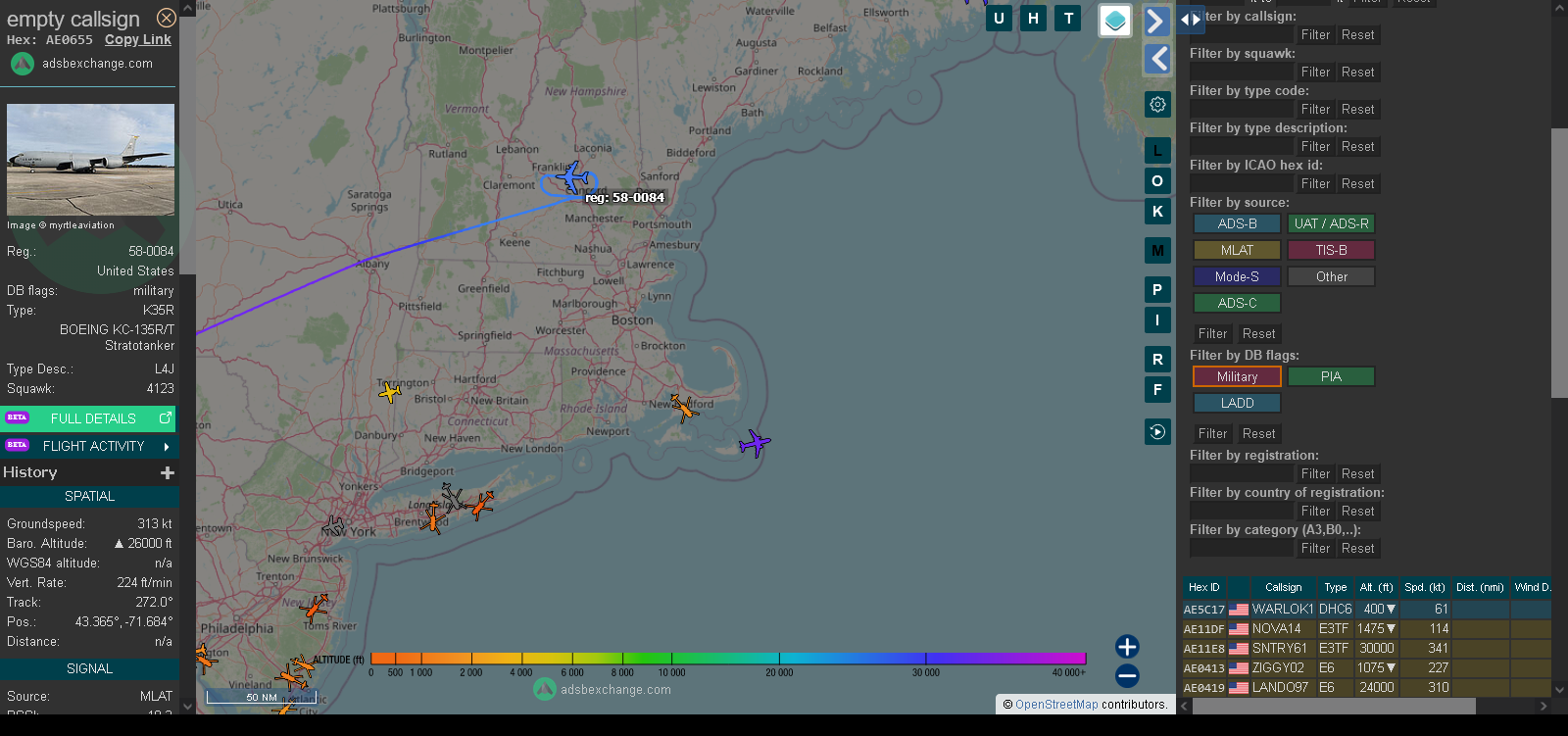
Task: Toggle LADD DB flag filter
Action: tap(1237, 403)
